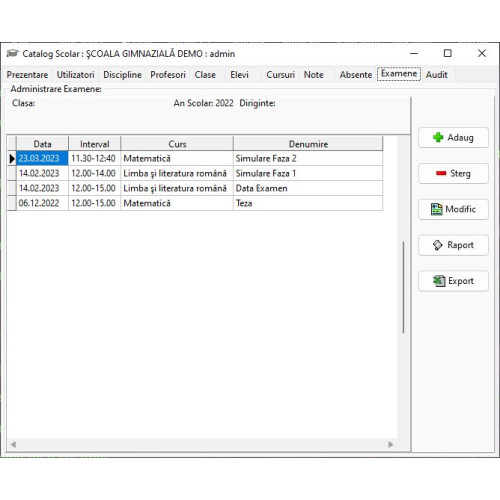Click the green plus icon on Adaug

pos(438,137)
